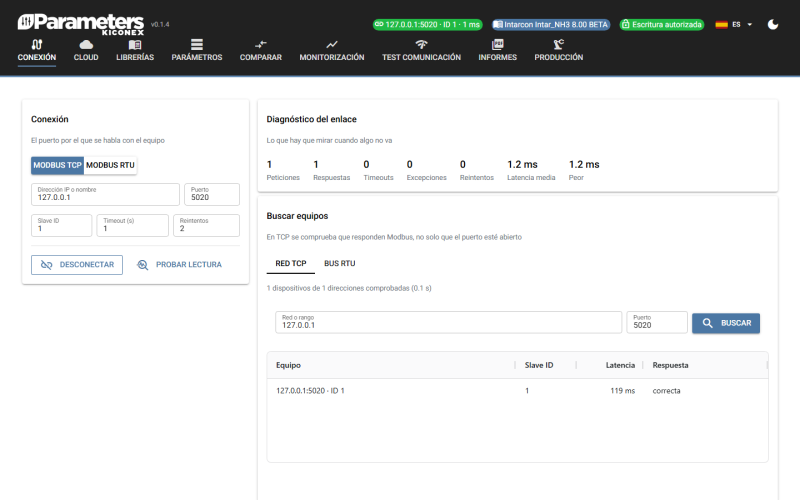
Task: Open the Librerías book icon
Action: (x=135, y=44)
